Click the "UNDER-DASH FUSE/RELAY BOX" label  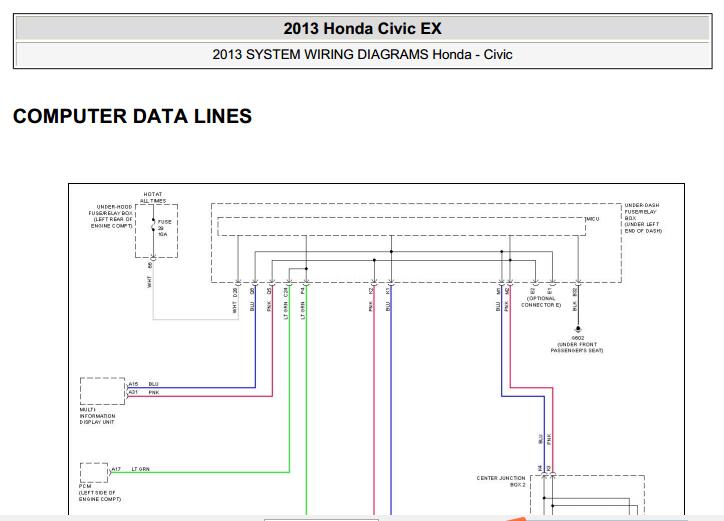[642, 212]
